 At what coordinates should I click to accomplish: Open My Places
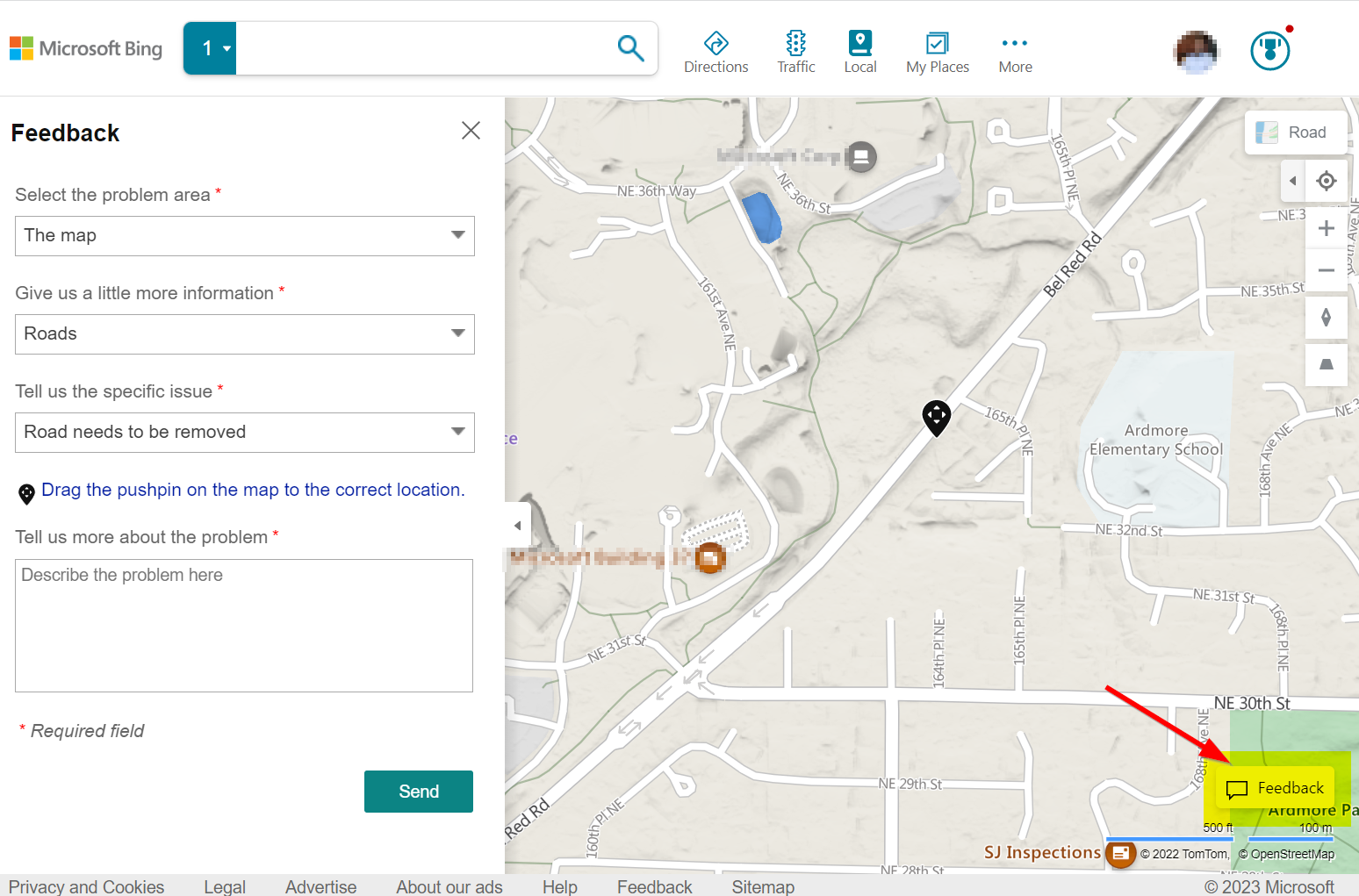[938, 53]
